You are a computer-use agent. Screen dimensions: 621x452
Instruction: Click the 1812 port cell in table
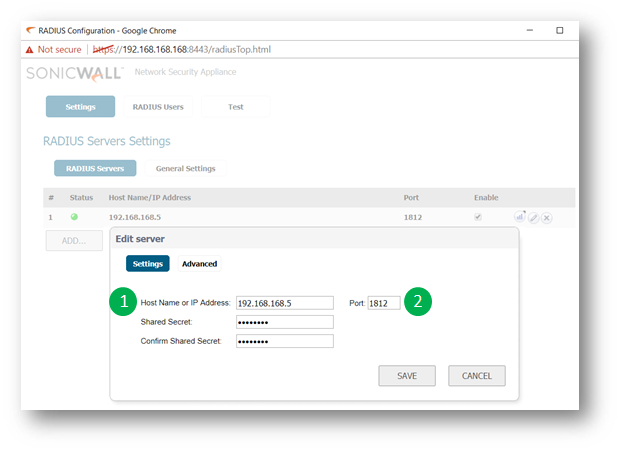pyautogui.click(x=413, y=217)
